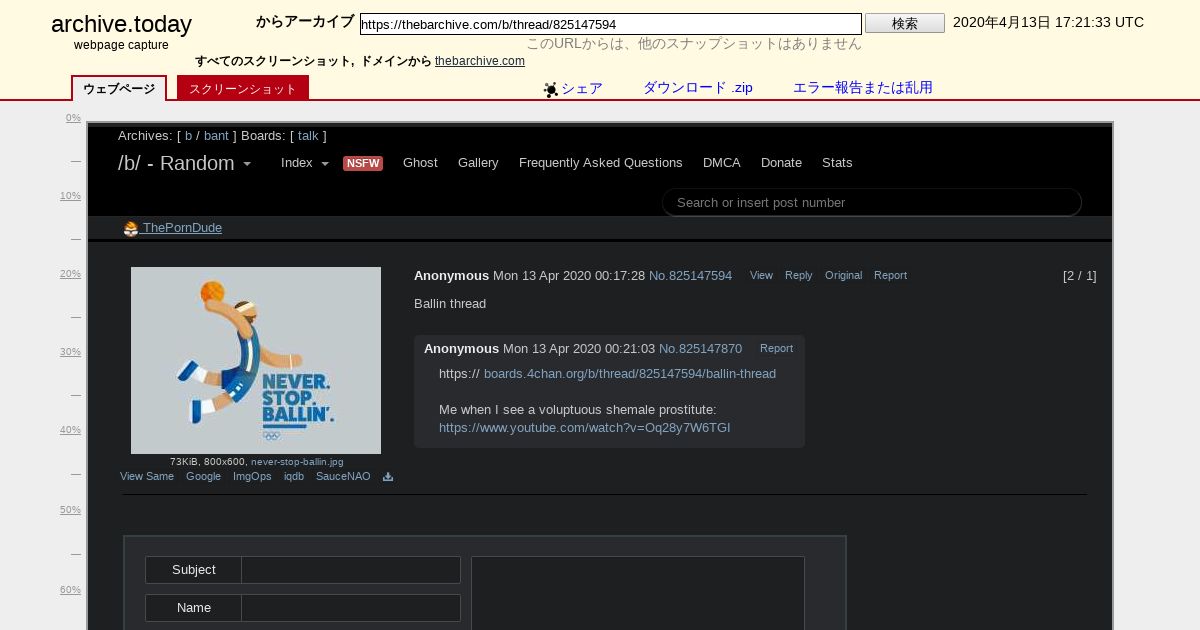
Task: Click エラー報告または乱用 link
Action: click(863, 88)
